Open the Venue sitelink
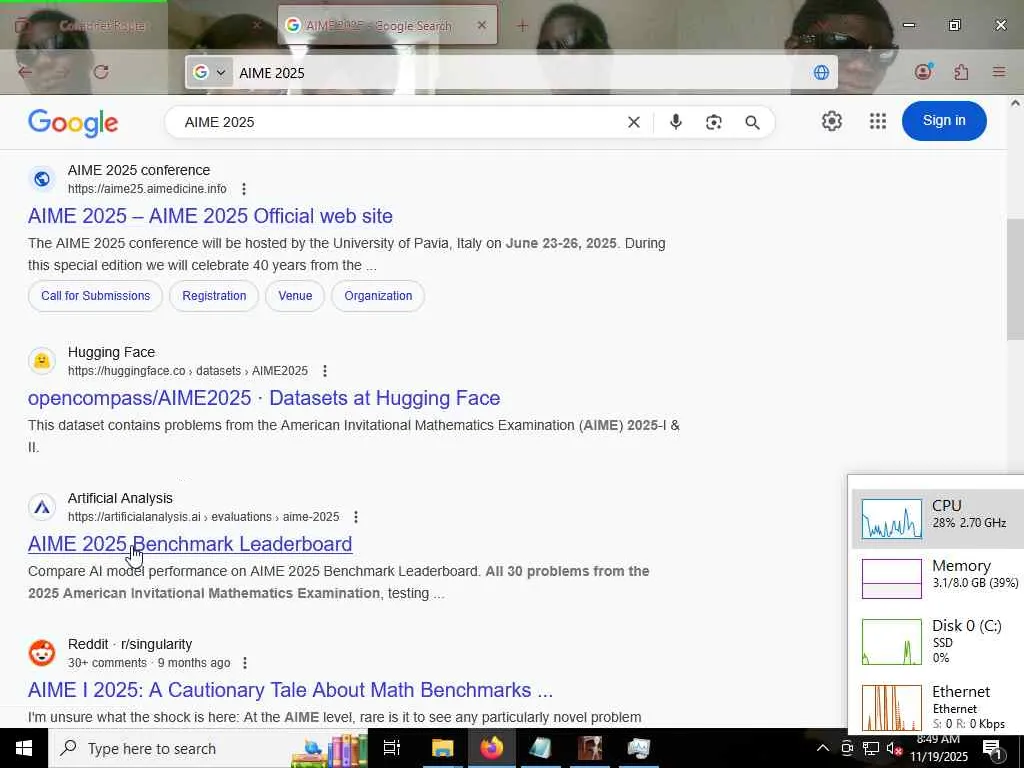The width and height of the screenshot is (1024, 768). pos(295,296)
